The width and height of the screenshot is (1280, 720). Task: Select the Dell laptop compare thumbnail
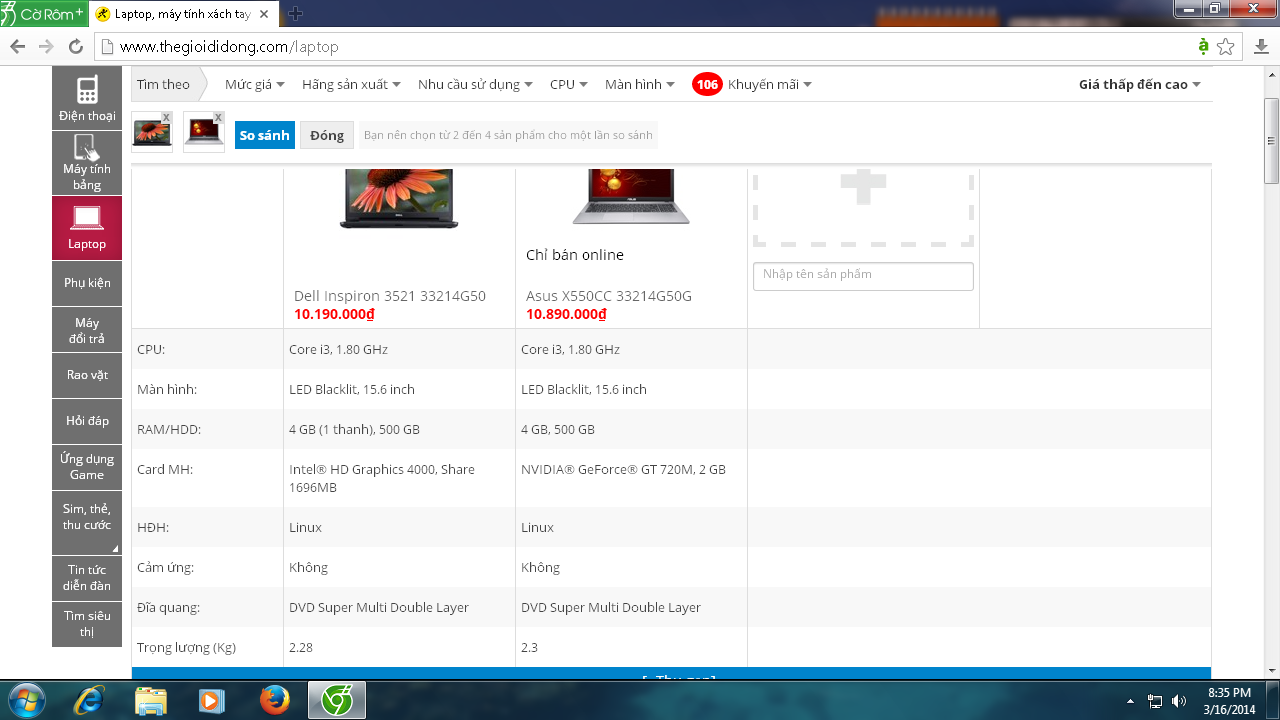tap(151, 133)
